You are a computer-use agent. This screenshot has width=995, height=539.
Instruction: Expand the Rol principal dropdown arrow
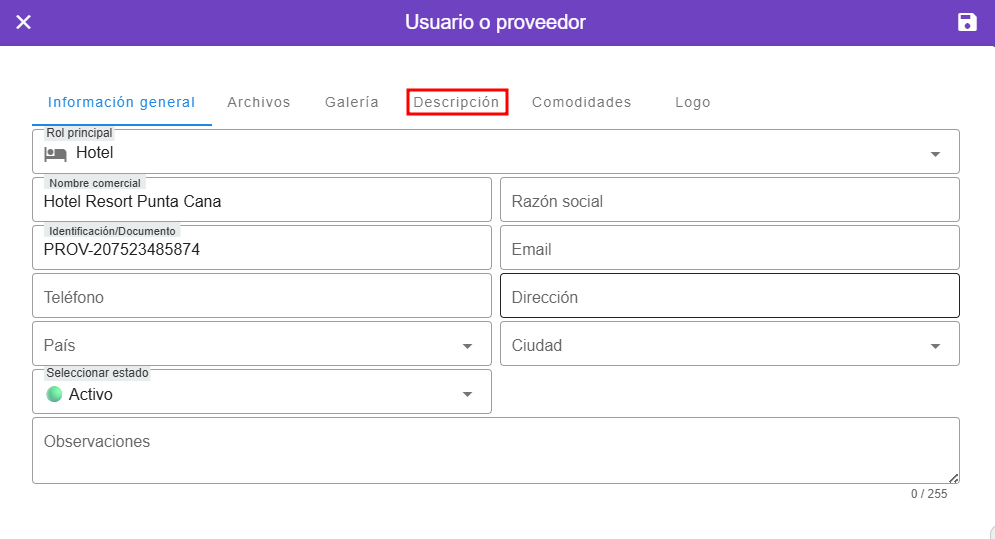pyautogui.click(x=935, y=154)
